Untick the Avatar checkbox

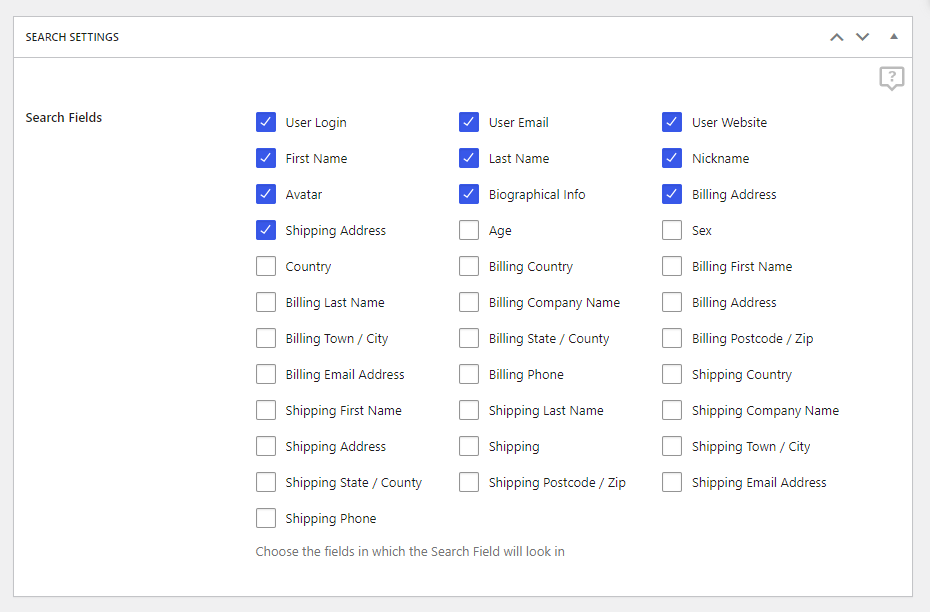coord(266,194)
